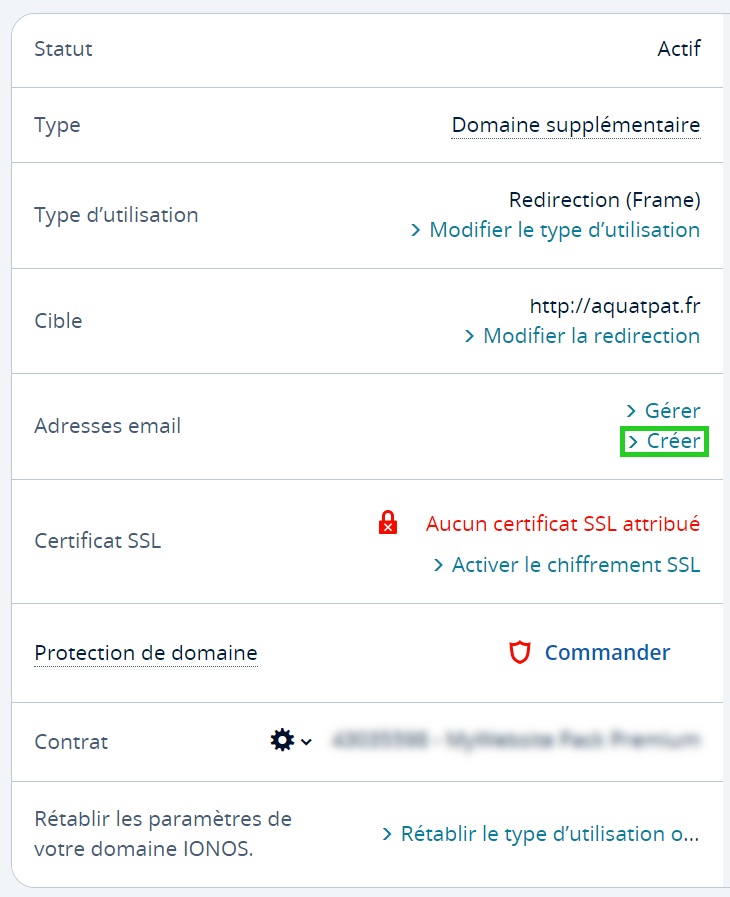Click the chevron before Créer
Viewport: 730px width, 897px height.
tap(632, 441)
